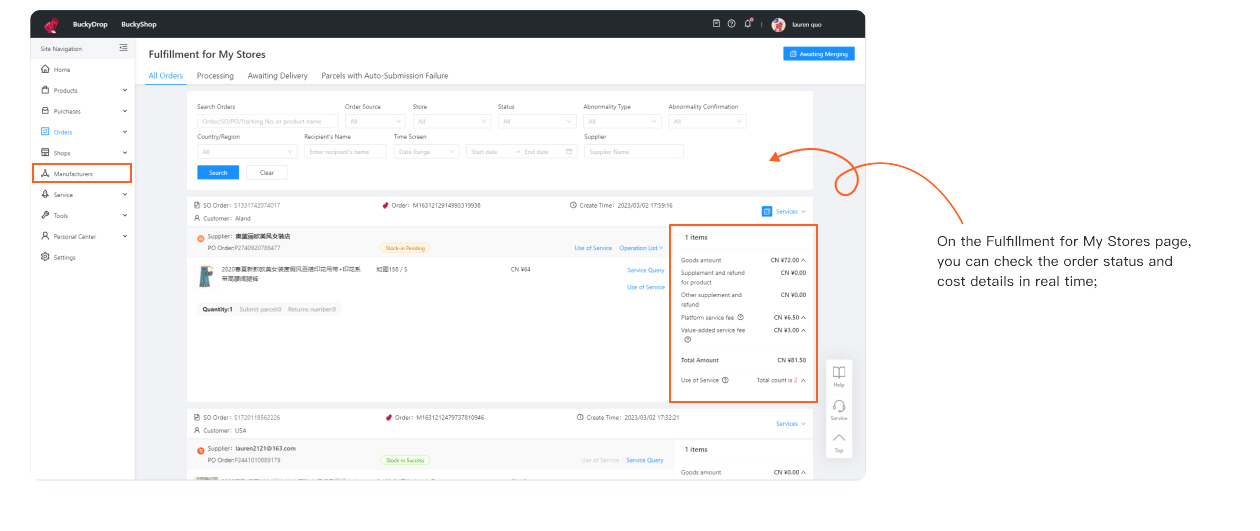1260x531 pixels.
Task: Click the lauren quo user avatar
Action: pyautogui.click(x=778, y=24)
